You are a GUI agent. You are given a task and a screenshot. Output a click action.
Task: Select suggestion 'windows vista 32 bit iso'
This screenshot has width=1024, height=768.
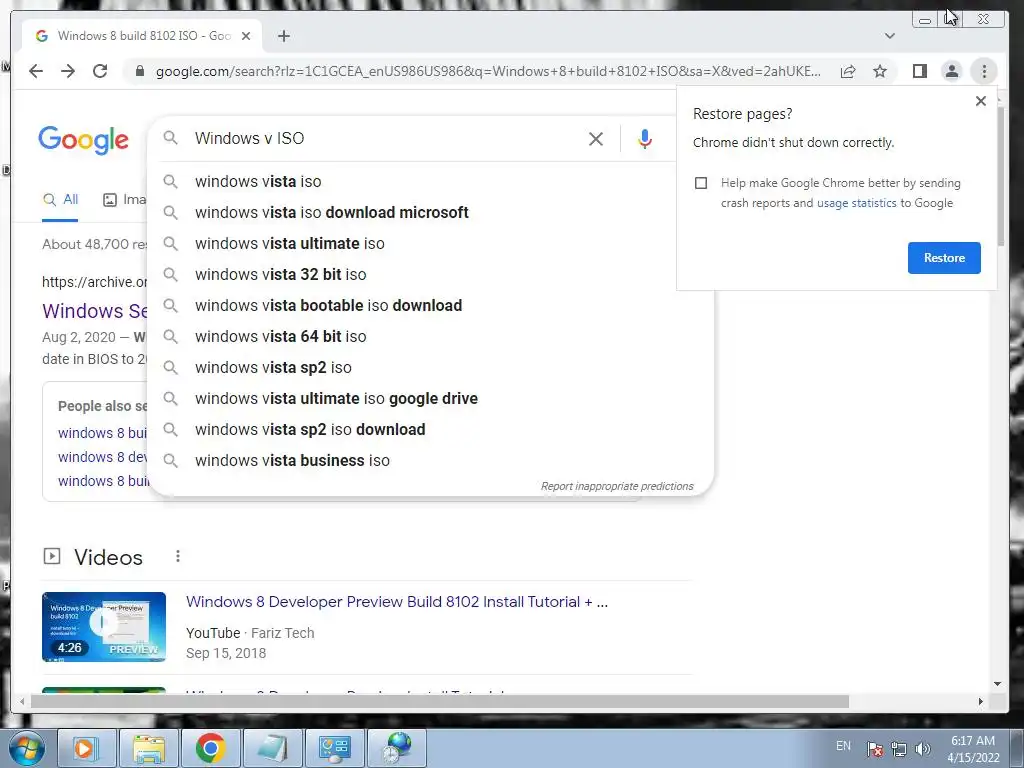(x=431, y=274)
